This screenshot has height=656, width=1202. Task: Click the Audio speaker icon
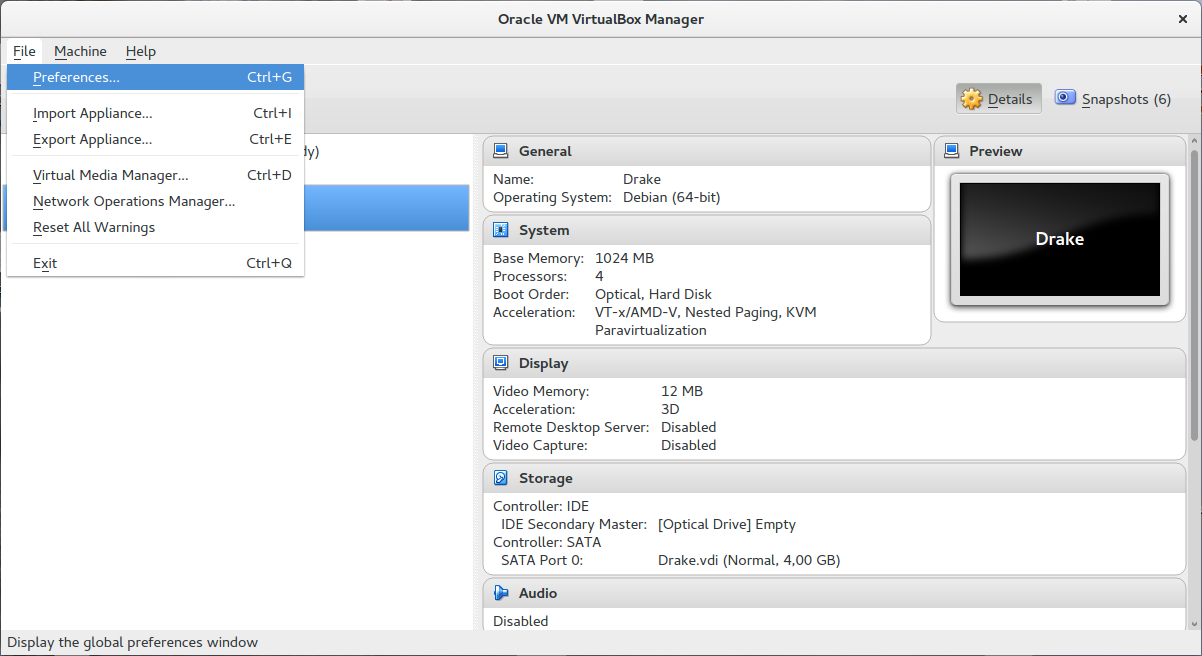point(501,593)
